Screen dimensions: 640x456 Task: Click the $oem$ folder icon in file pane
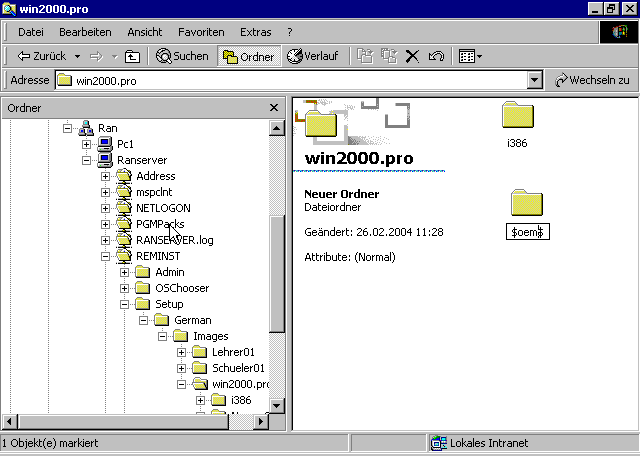[x=527, y=202]
